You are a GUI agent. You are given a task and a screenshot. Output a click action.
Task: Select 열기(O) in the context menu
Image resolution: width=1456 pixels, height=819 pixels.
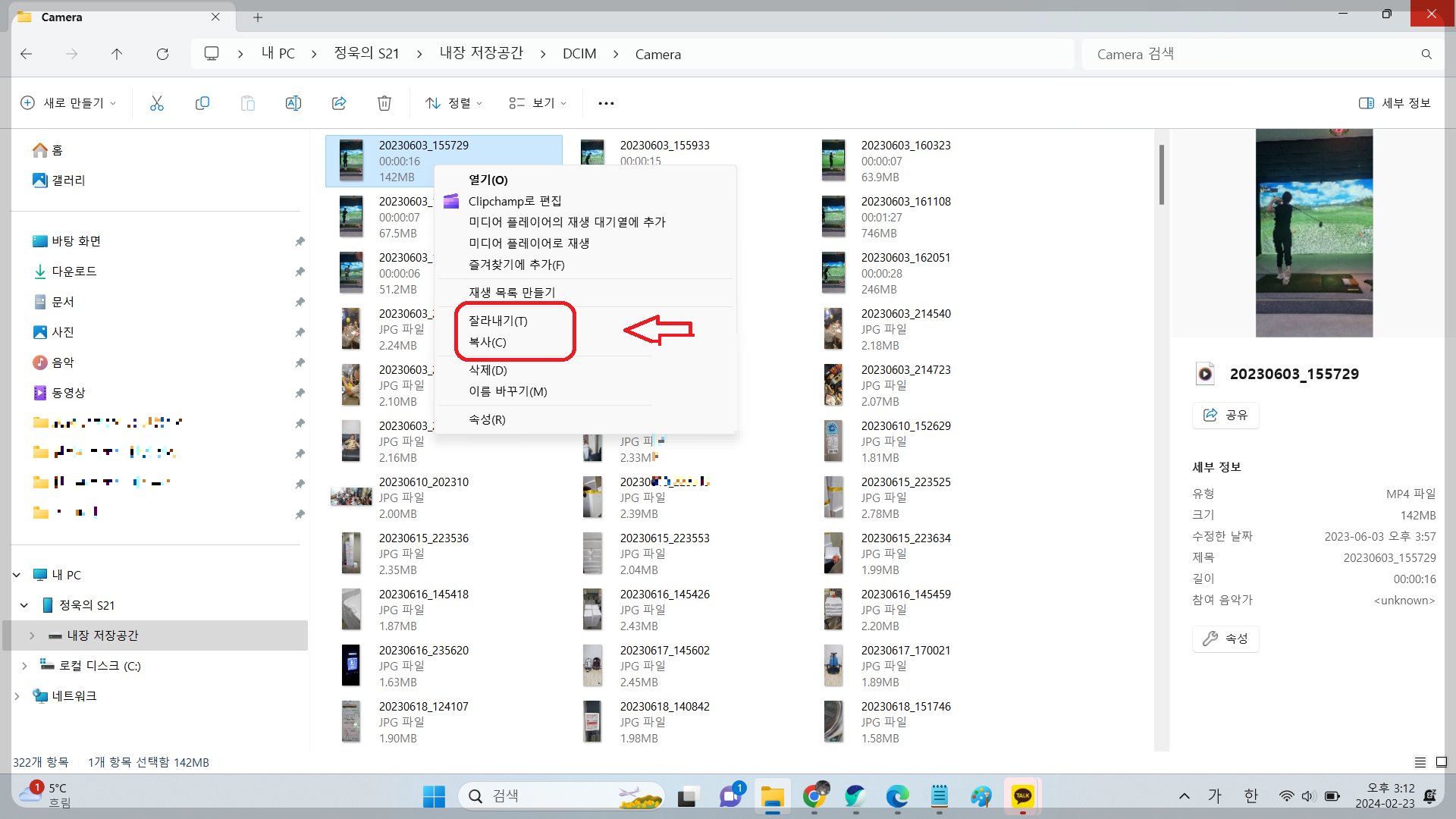pyautogui.click(x=490, y=180)
